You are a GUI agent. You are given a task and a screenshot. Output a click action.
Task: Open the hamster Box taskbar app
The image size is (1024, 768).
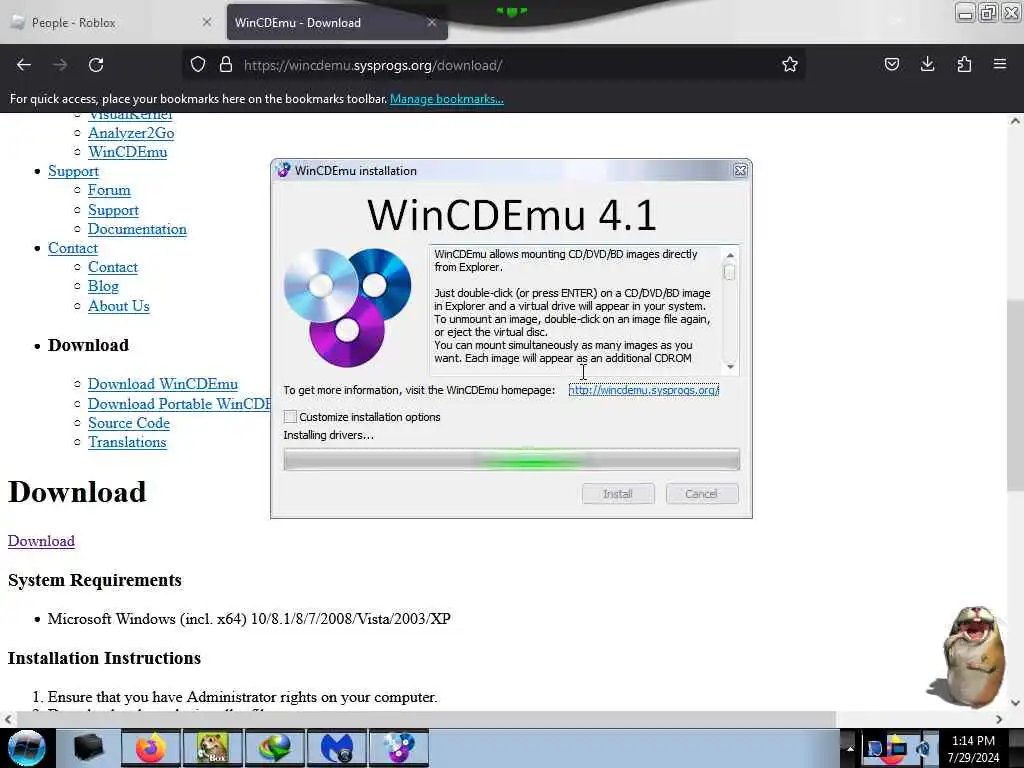[213, 748]
